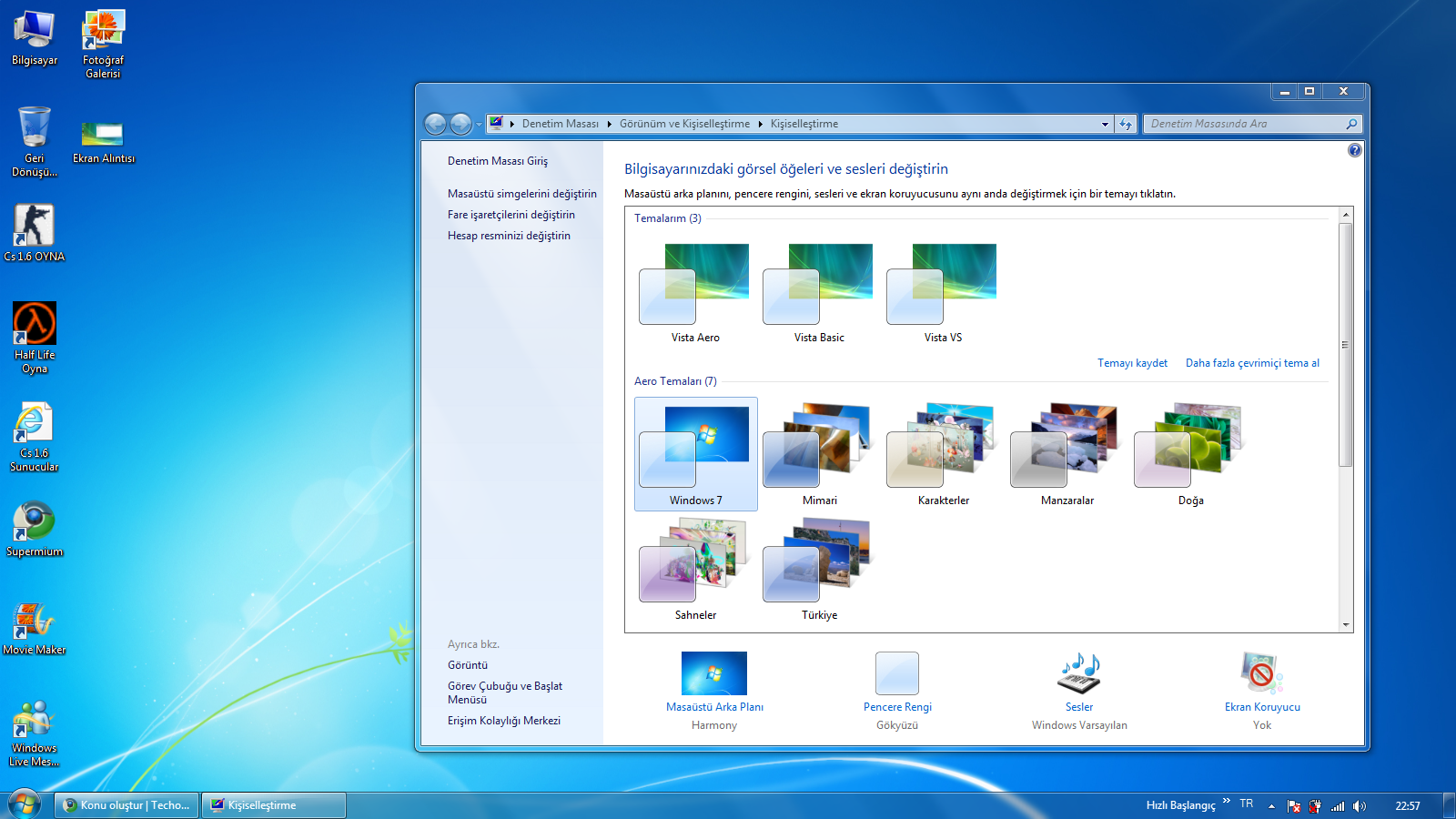The image size is (1456, 819).
Task: Apply the Manzaralar theme
Action: [x=1067, y=454]
